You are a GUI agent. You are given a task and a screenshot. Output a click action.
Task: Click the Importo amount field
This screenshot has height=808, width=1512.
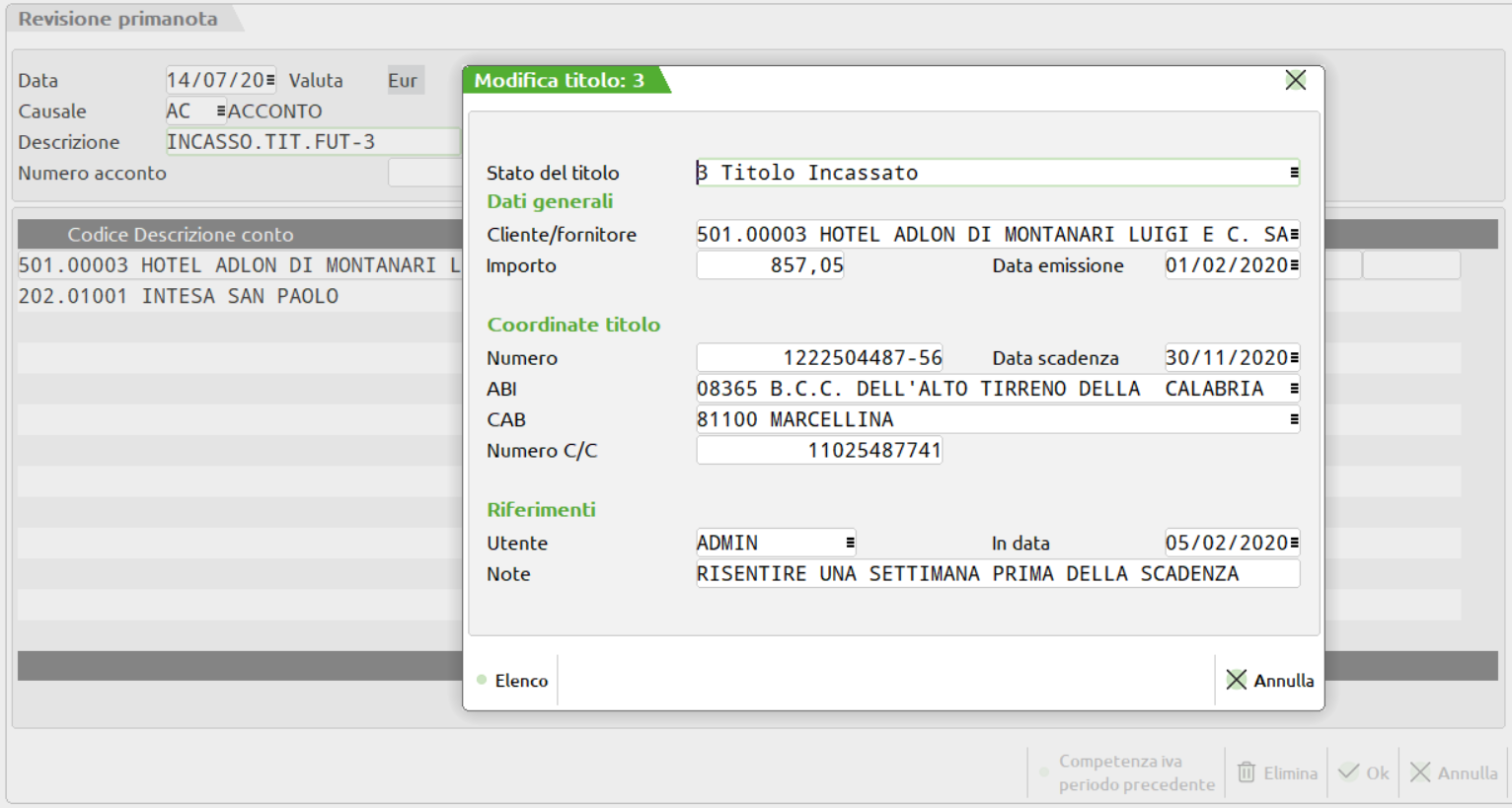pyautogui.click(x=770, y=265)
